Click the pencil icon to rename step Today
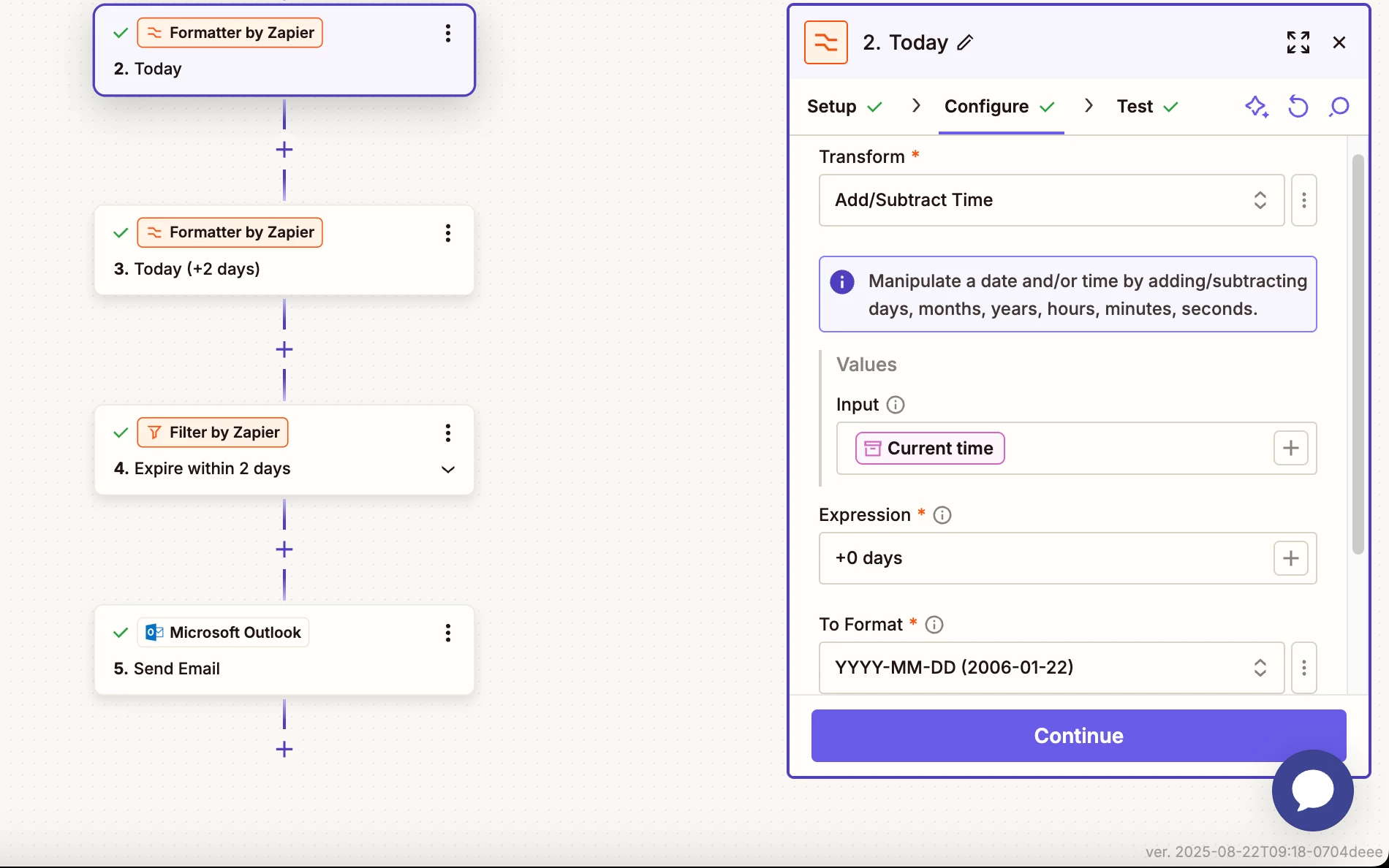 tap(965, 42)
